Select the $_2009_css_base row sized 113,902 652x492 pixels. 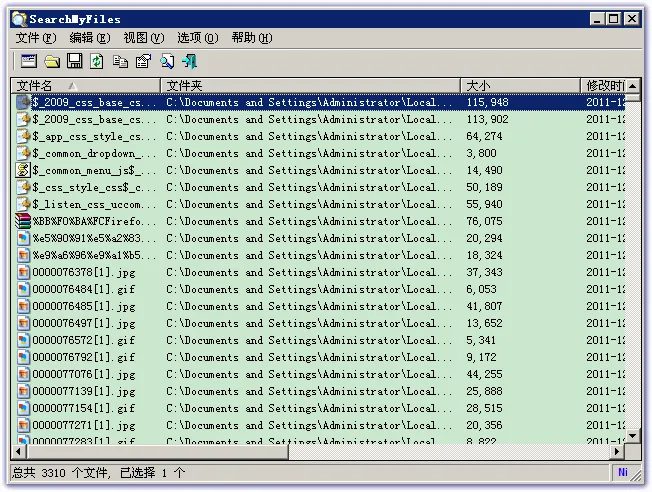320,119
